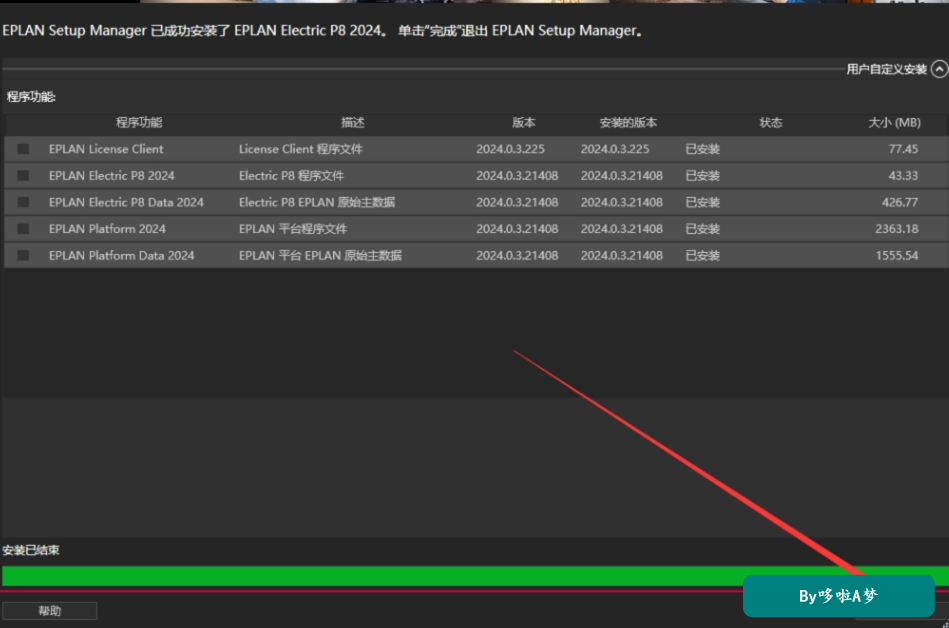Screen dimensions: 949x628
Task: Sort by the 程序功能 column header
Action: 139,123
